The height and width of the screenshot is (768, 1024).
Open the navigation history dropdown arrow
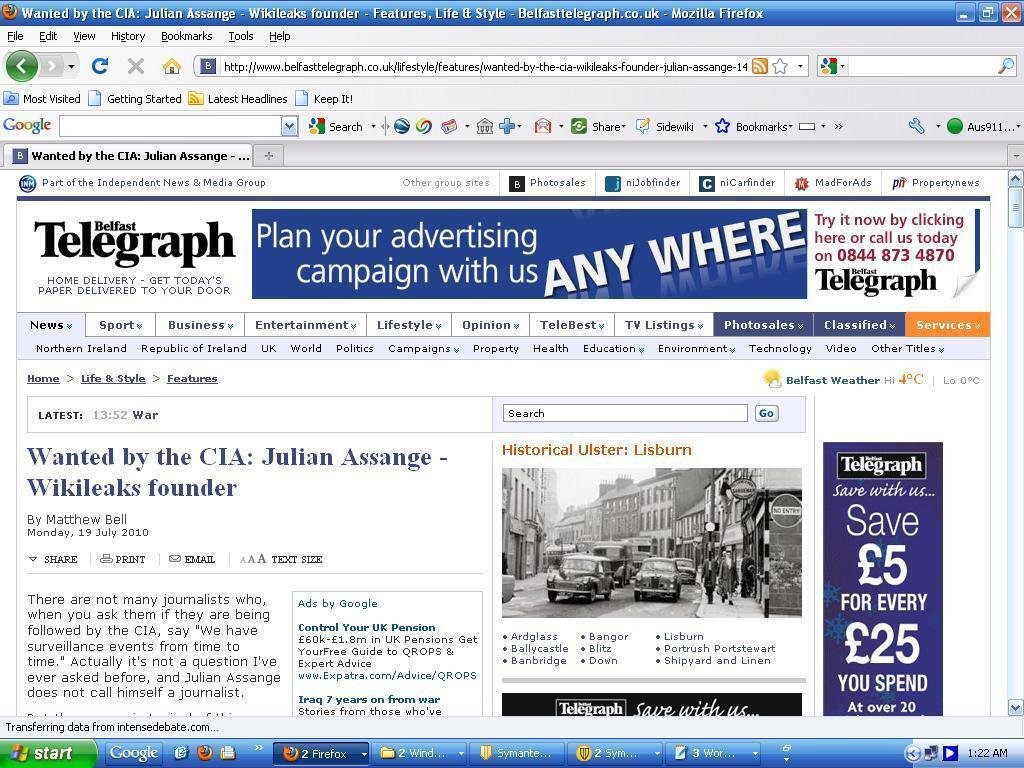[x=71, y=66]
